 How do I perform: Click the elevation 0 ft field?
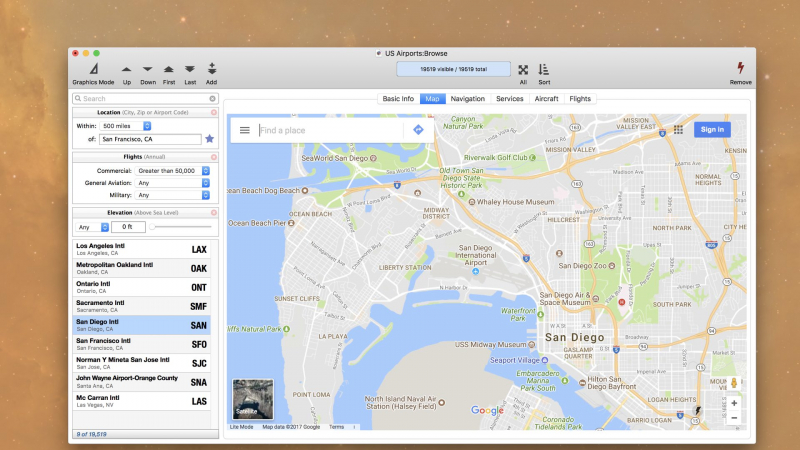[x=128, y=227]
